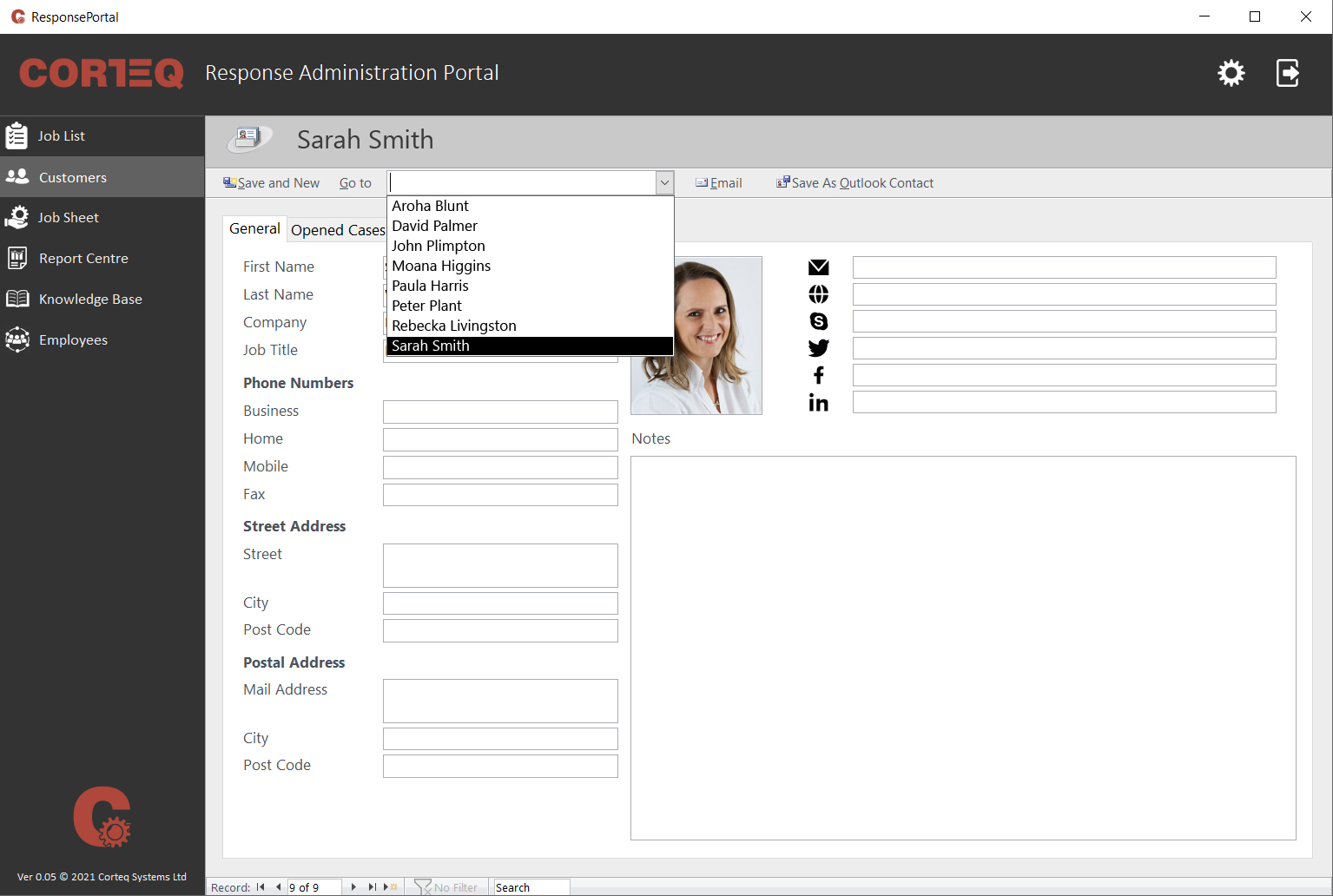This screenshot has width=1333, height=896.
Task: Click the LinkedIn icon
Action: (818, 402)
